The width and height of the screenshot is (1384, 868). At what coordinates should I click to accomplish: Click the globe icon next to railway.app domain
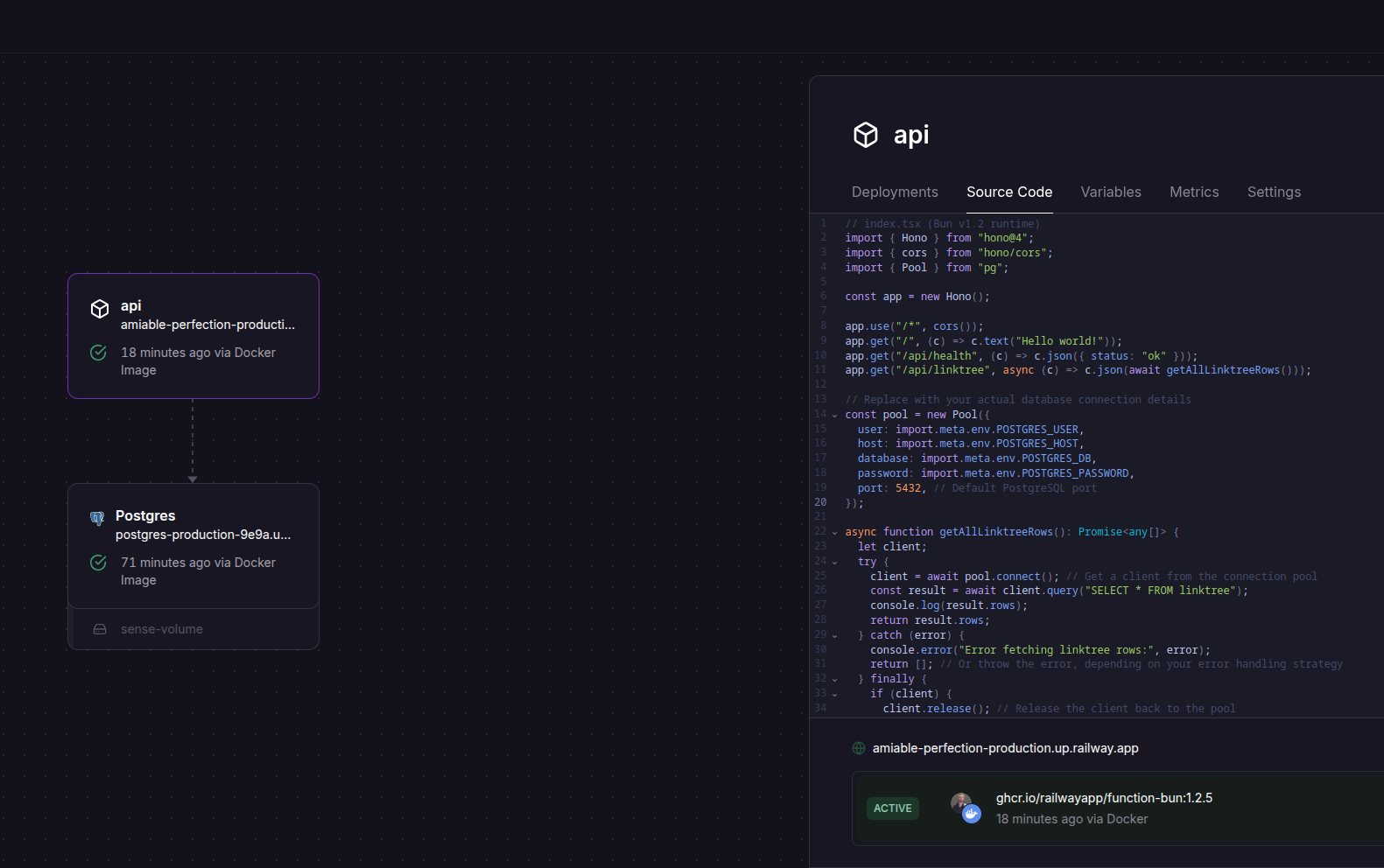click(x=859, y=748)
